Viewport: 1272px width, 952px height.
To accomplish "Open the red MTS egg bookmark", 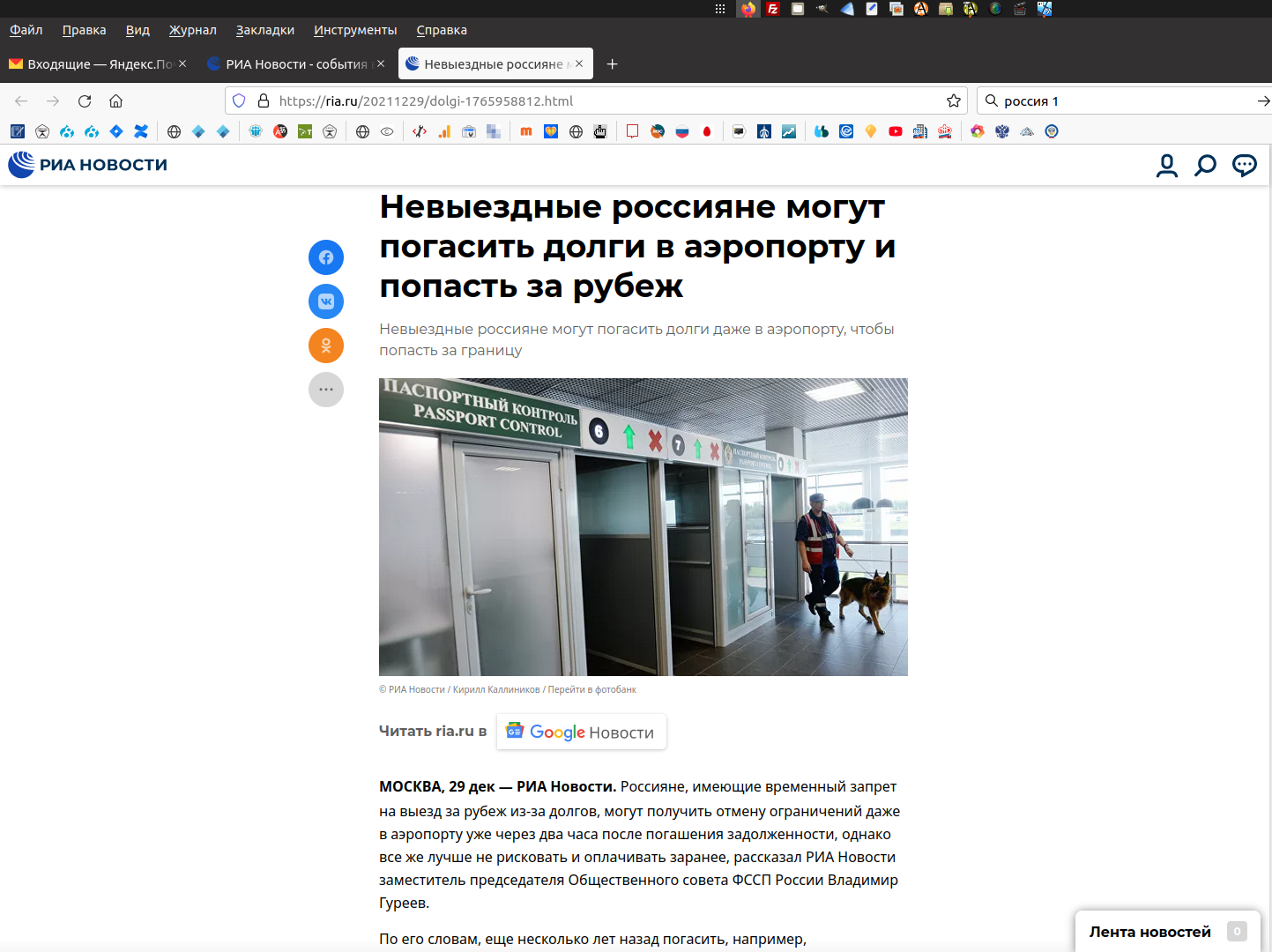I will tap(707, 131).
